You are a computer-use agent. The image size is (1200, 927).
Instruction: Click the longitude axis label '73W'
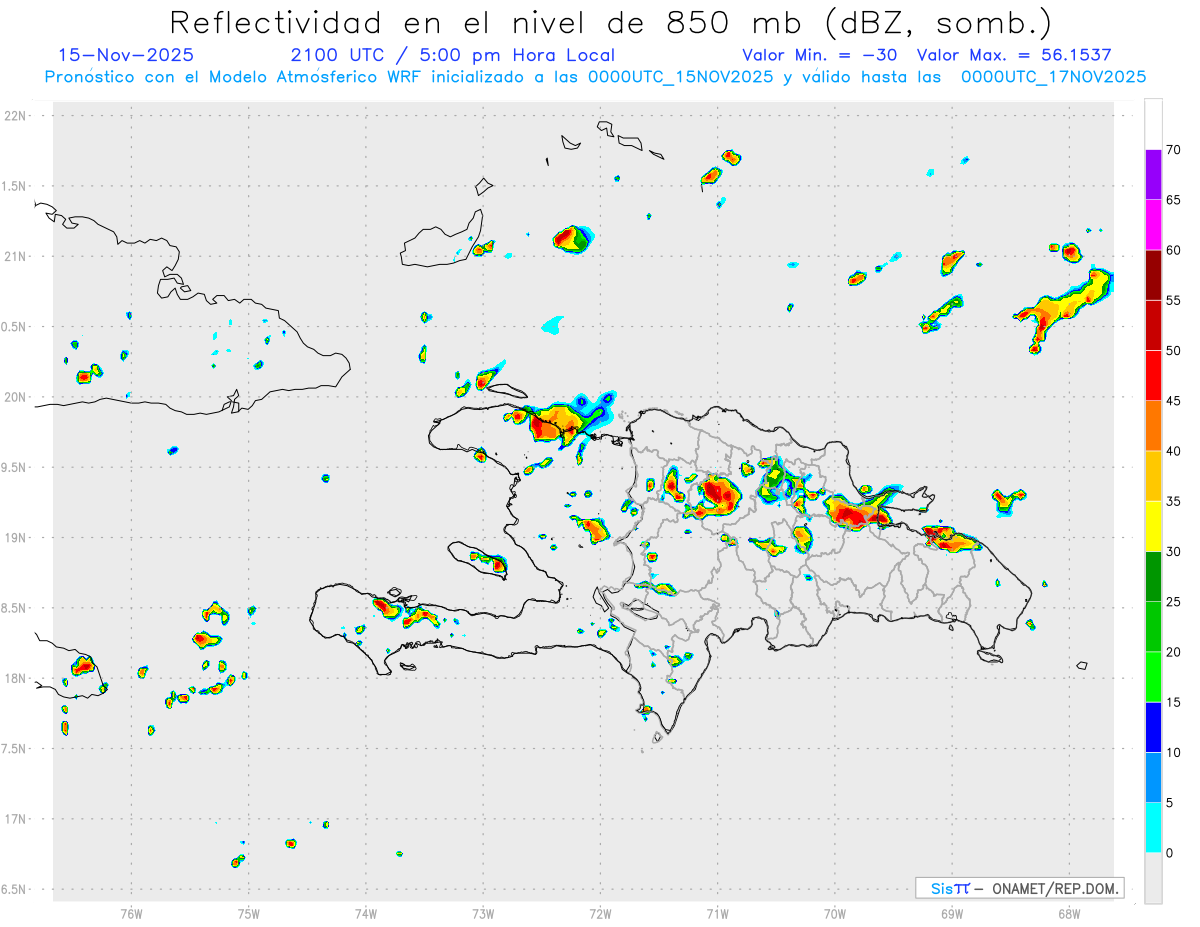(x=483, y=913)
